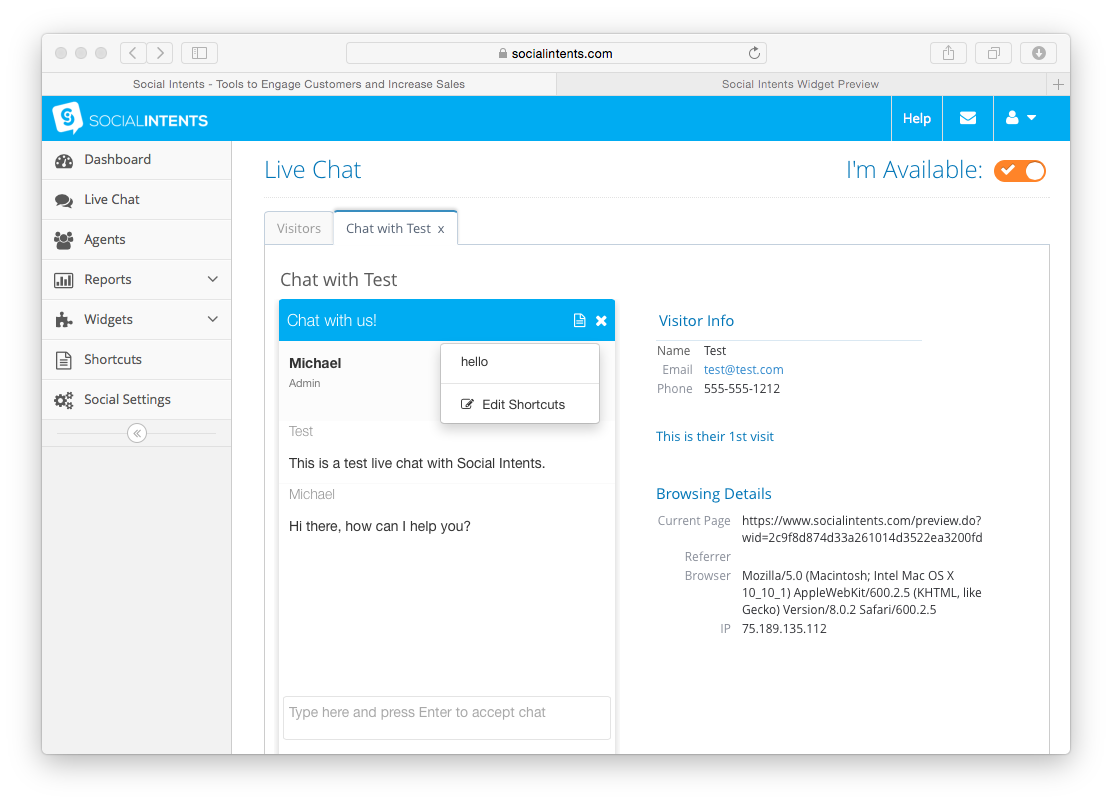Click the Edit Shortcuts pencil icon
The image size is (1112, 804).
[467, 404]
